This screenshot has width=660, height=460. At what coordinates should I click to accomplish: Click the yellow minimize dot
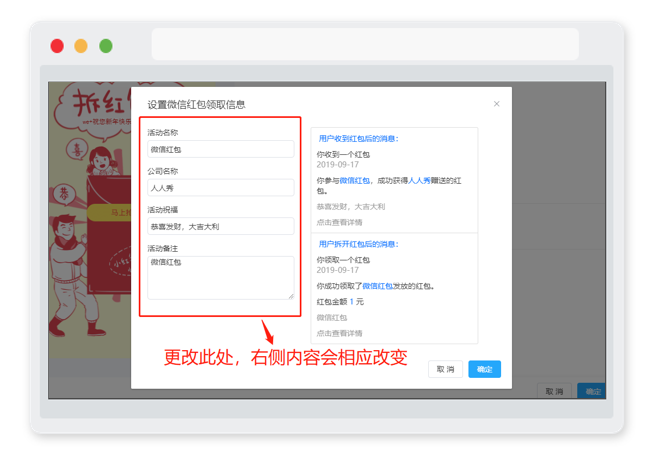[81, 46]
